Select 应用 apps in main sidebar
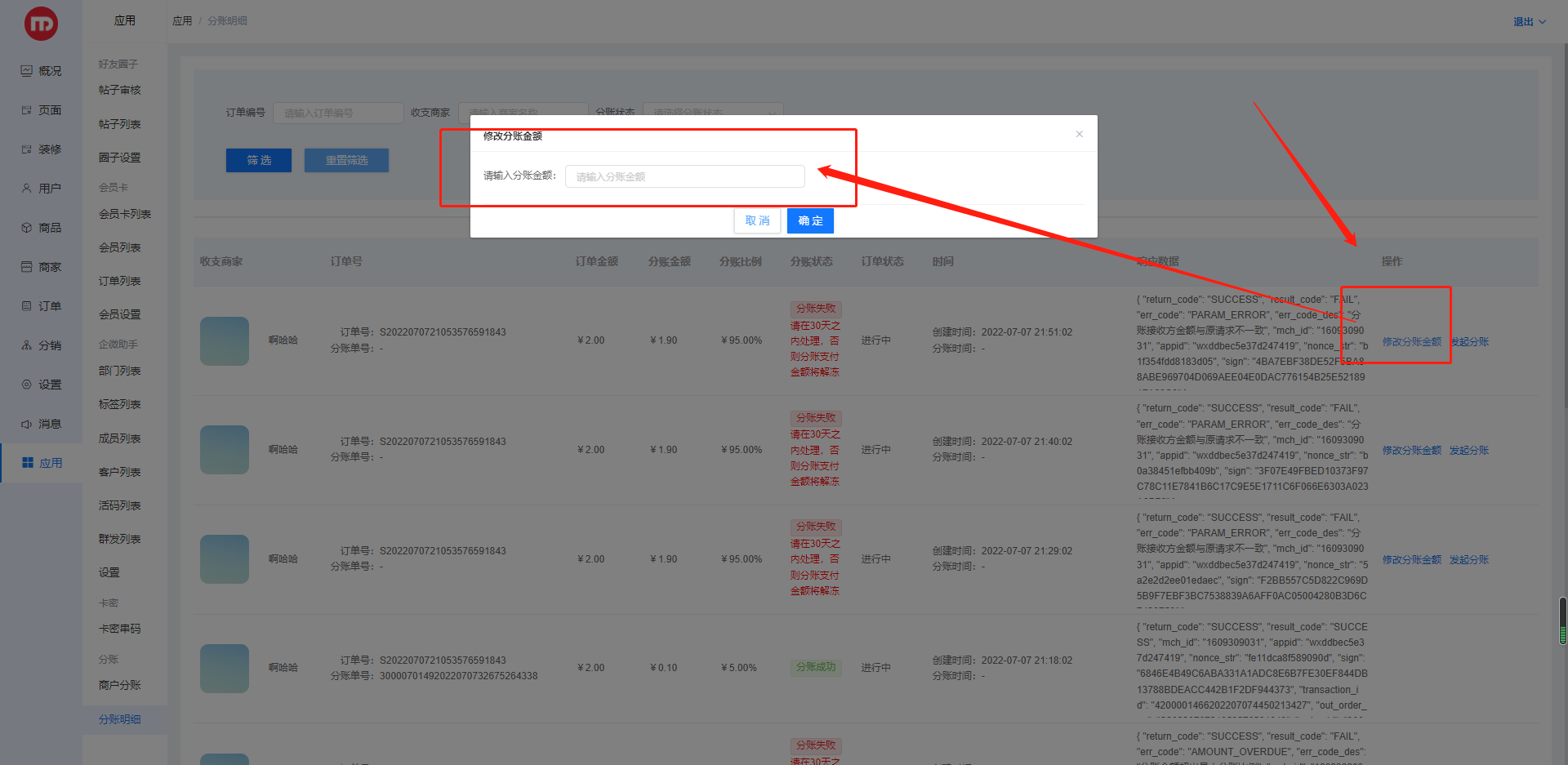 point(42,463)
